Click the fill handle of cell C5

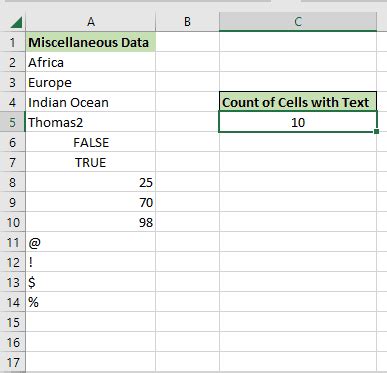[x=376, y=132]
